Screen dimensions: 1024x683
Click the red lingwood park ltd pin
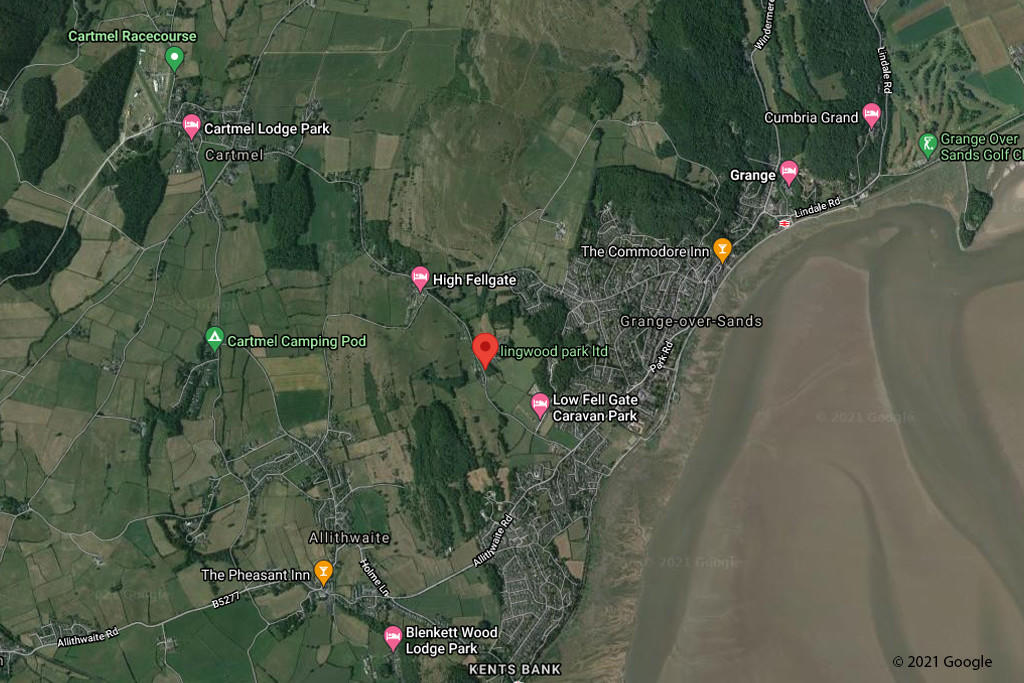click(x=485, y=351)
